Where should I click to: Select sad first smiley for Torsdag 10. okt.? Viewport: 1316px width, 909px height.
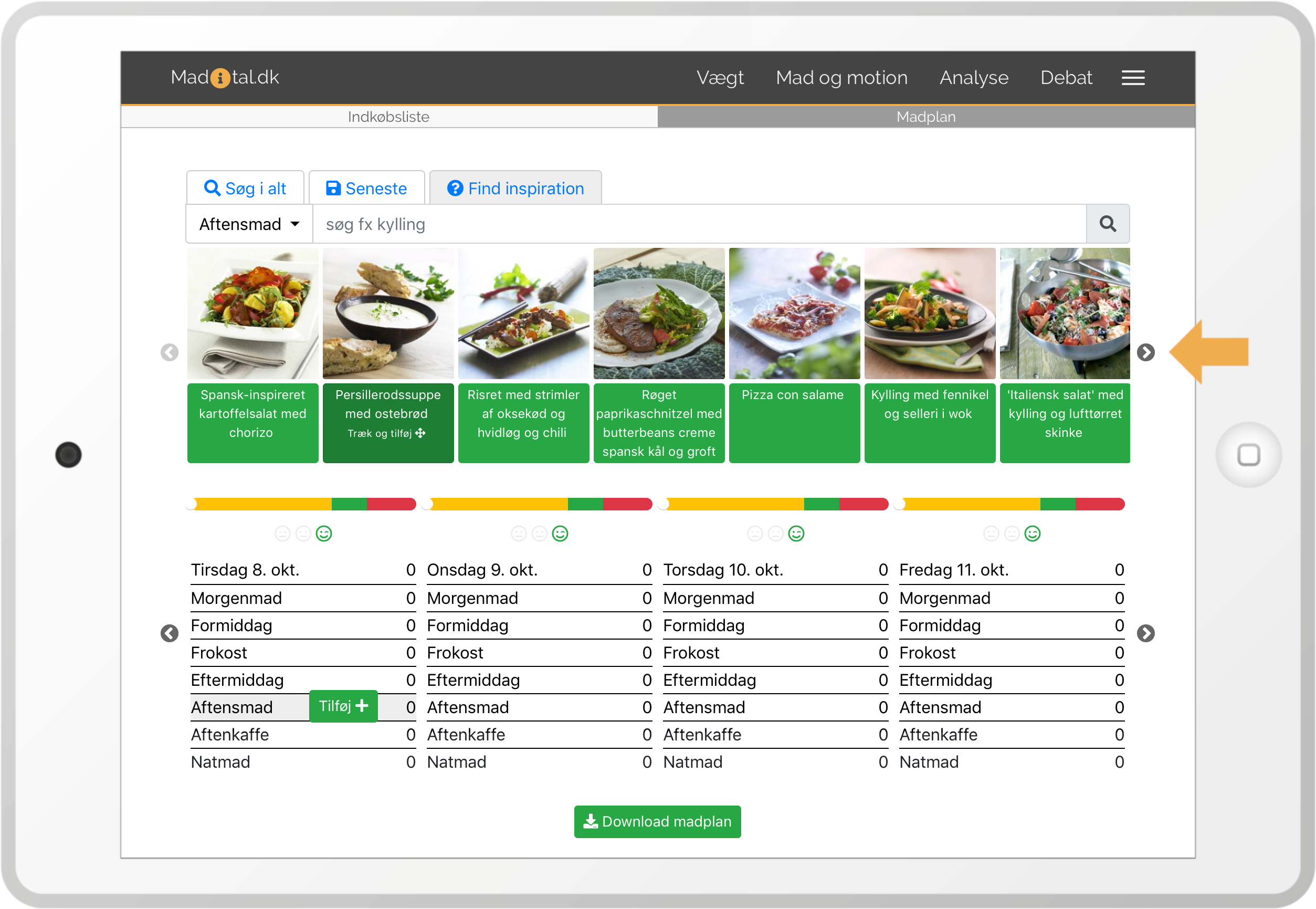[x=755, y=534]
